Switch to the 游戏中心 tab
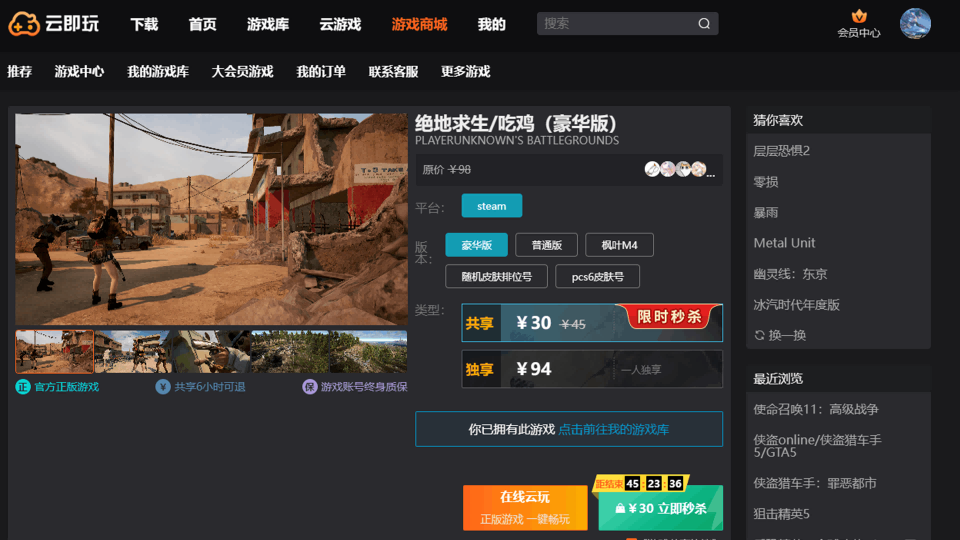This screenshot has height=540, width=960. coord(80,72)
